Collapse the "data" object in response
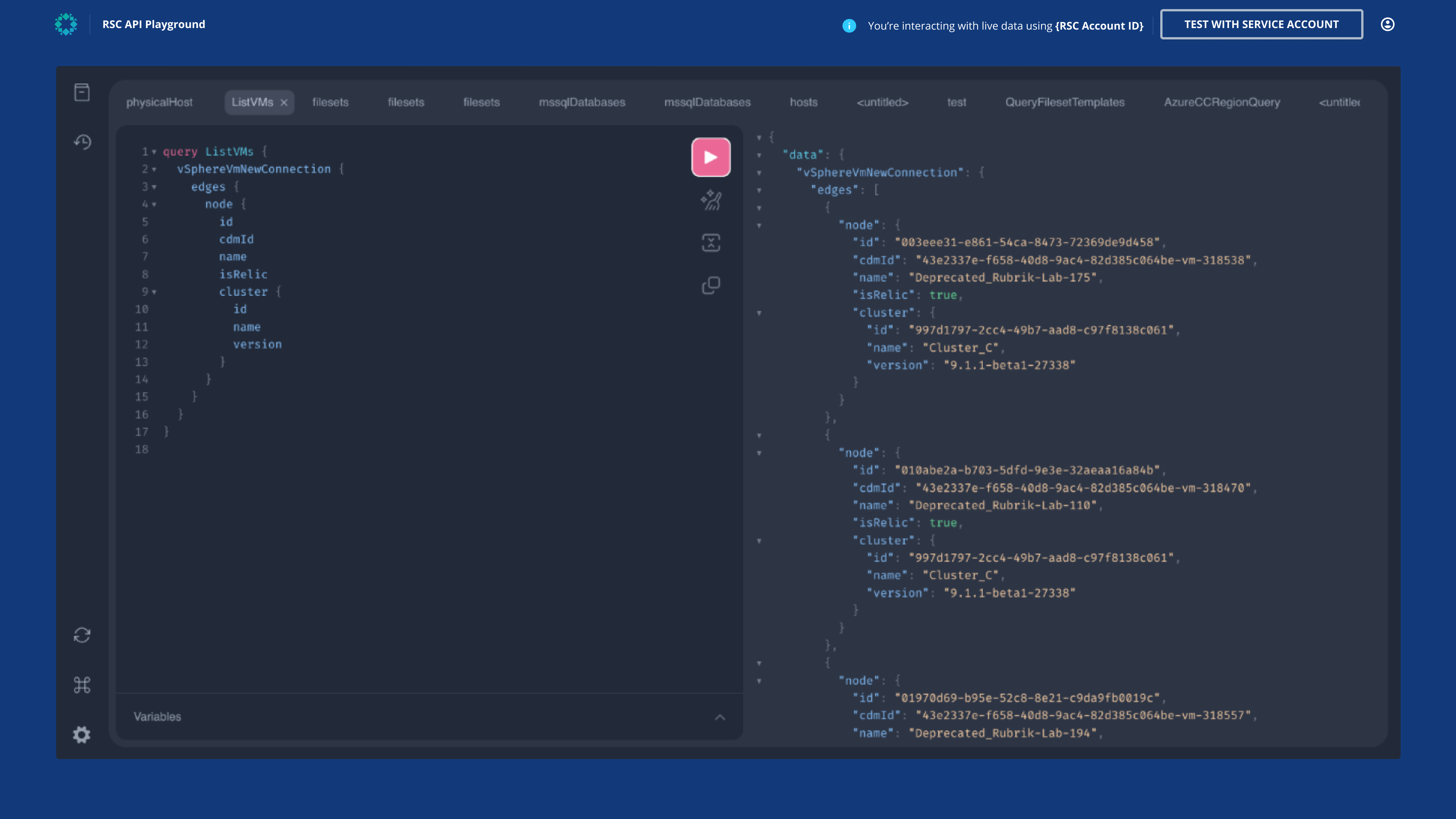Viewport: 1456px width, 819px height. pos(759,155)
